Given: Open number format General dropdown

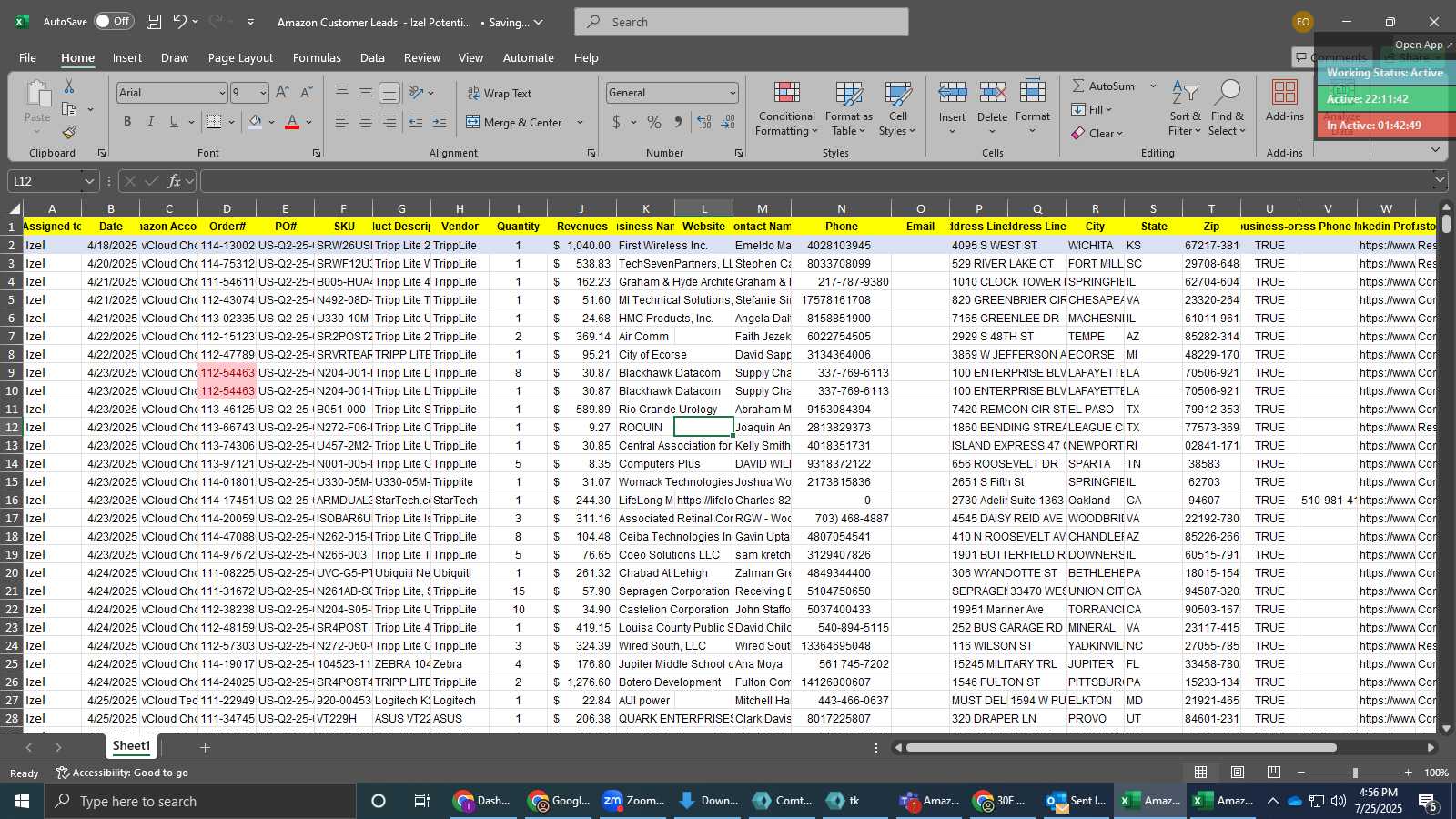Looking at the screenshot, I should [x=733, y=93].
